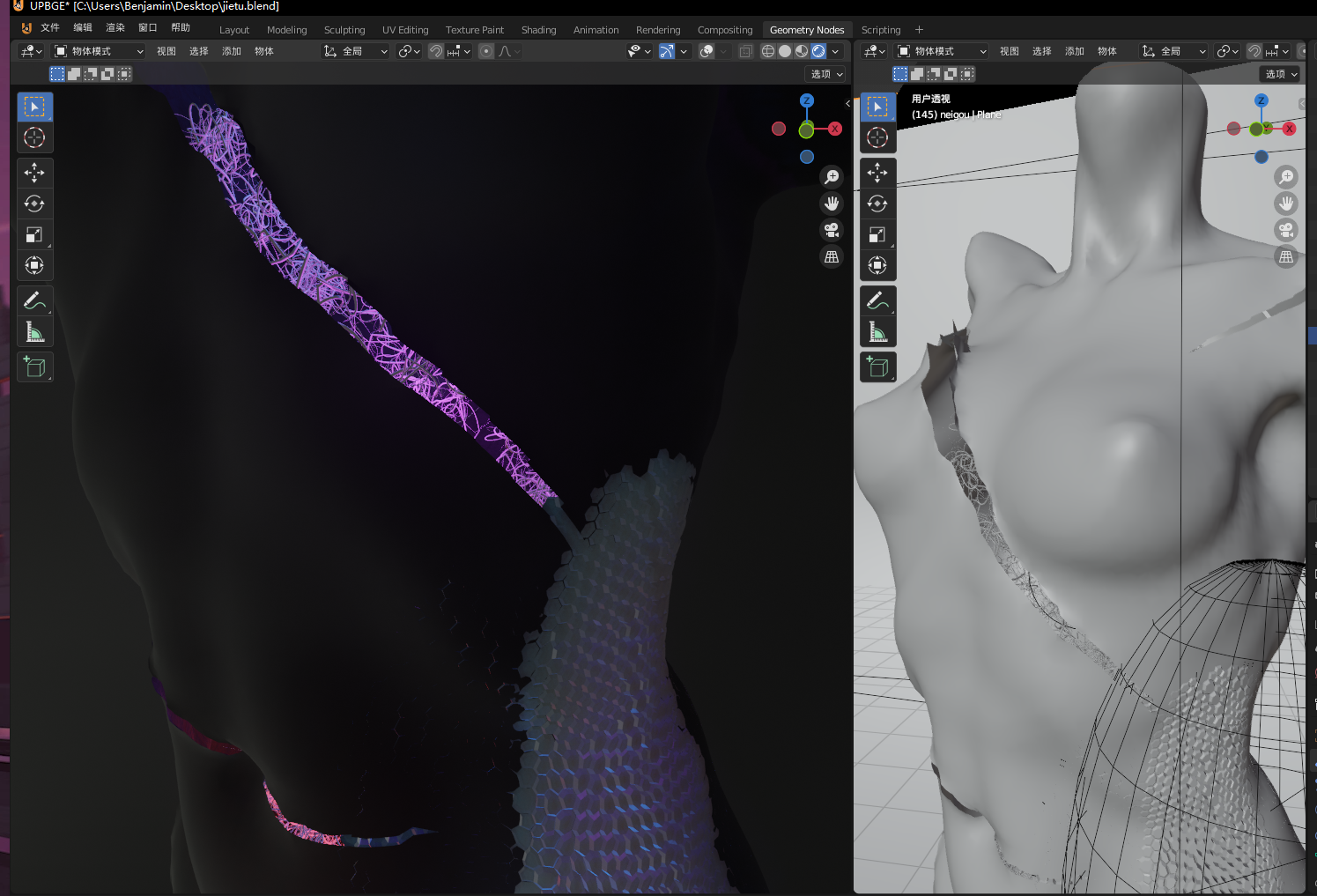The width and height of the screenshot is (1317, 896).
Task: Open the 文件 menu
Action: coord(50,28)
